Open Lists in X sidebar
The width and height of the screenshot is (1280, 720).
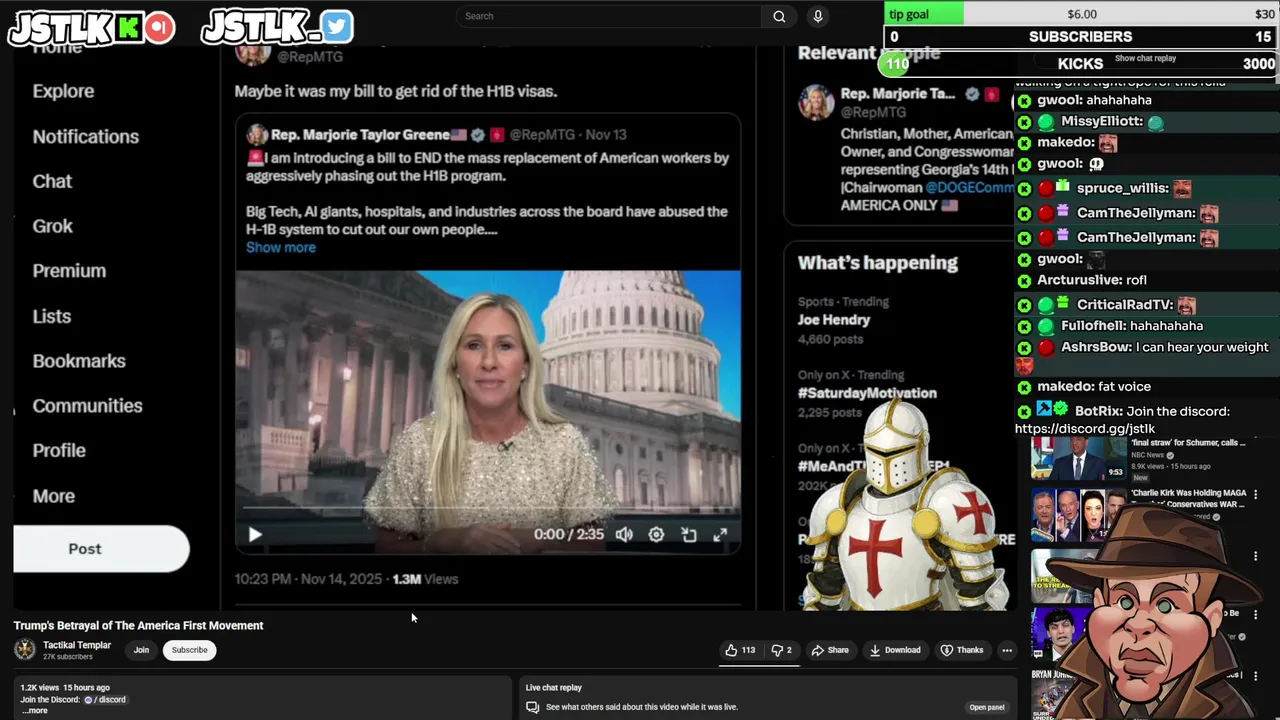tap(51, 316)
